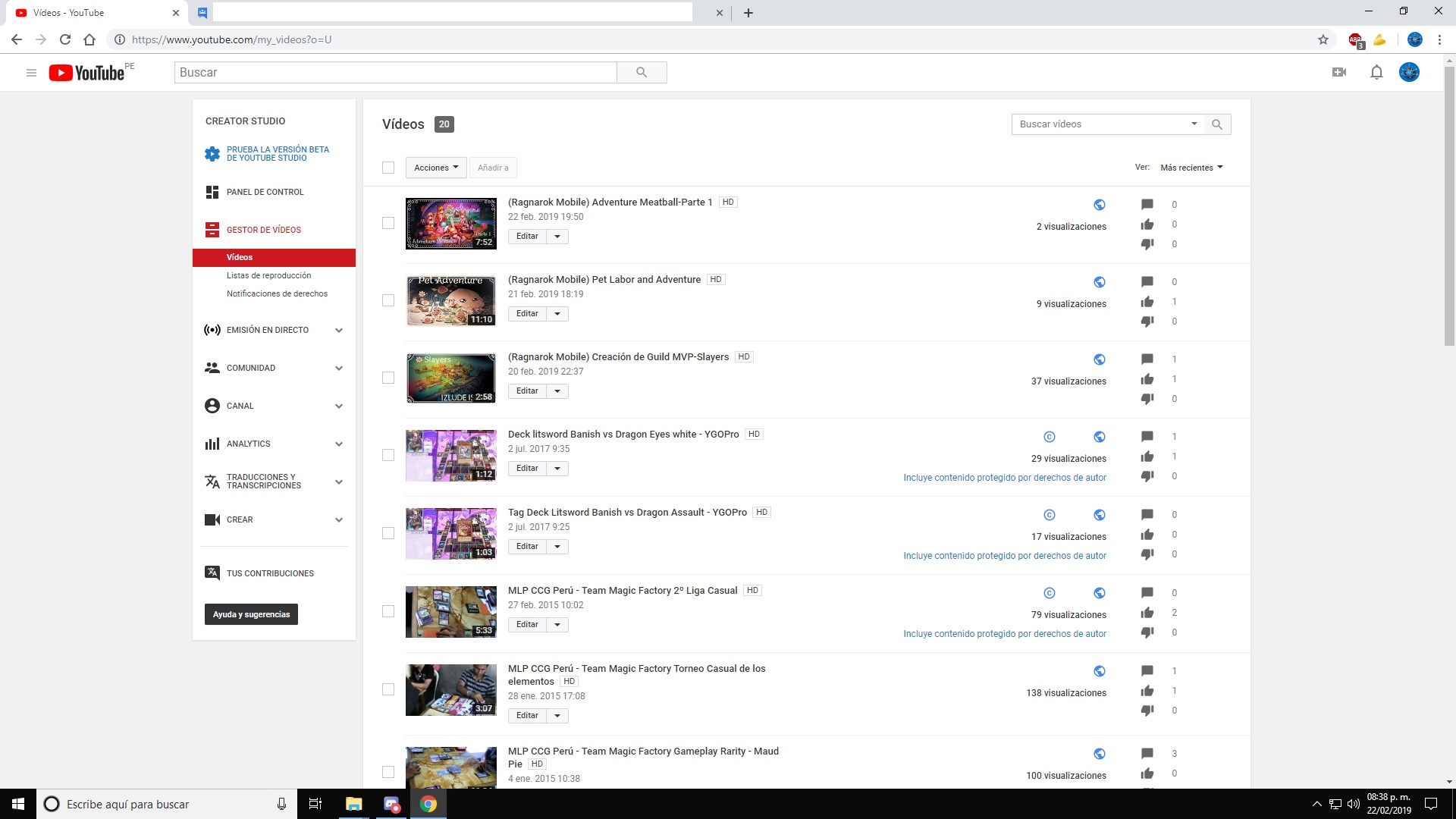Select the Pet Labor and Adventure checkbox
Image resolution: width=1456 pixels, height=819 pixels.
click(x=388, y=300)
